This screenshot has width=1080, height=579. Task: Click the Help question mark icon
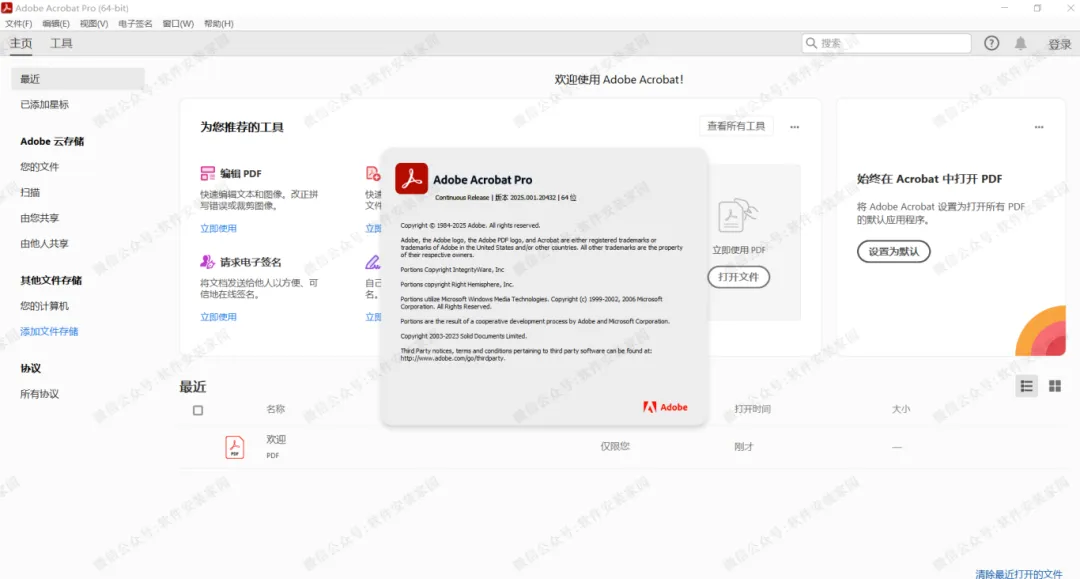[991, 43]
